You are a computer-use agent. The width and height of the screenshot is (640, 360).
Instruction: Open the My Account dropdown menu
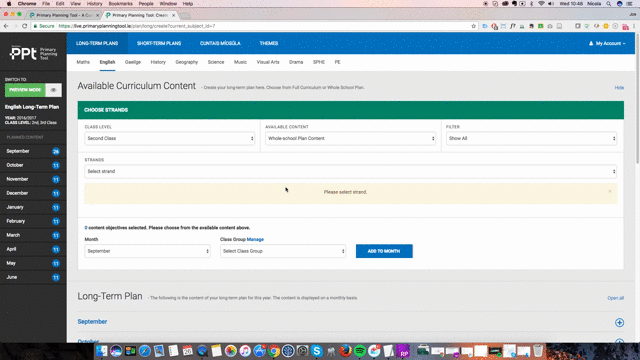coord(607,43)
